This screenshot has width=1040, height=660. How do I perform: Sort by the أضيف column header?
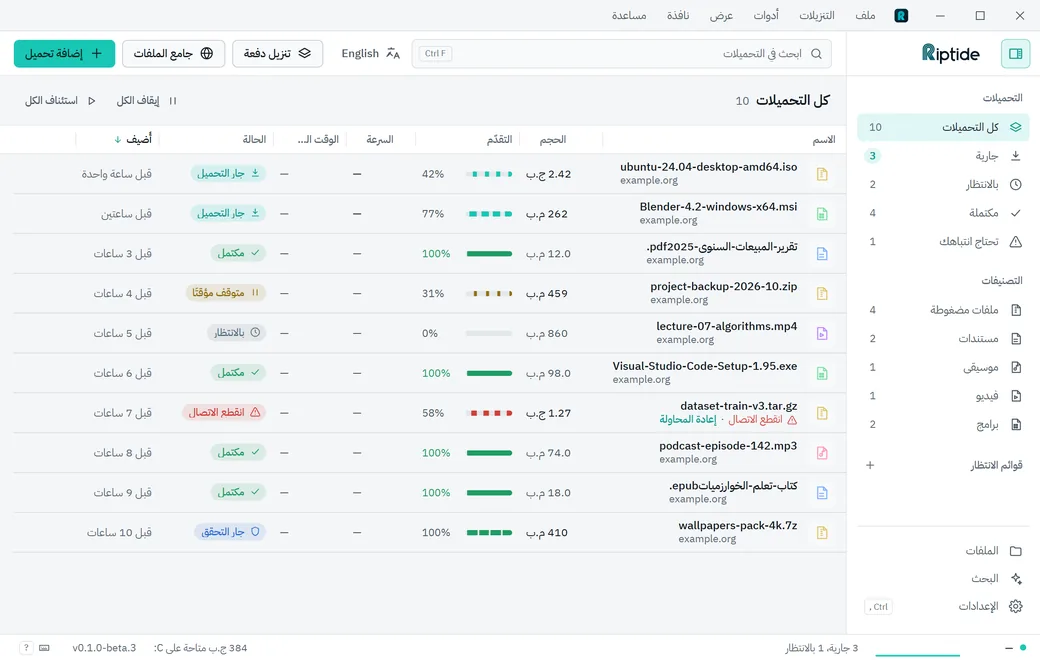[x=133, y=139]
